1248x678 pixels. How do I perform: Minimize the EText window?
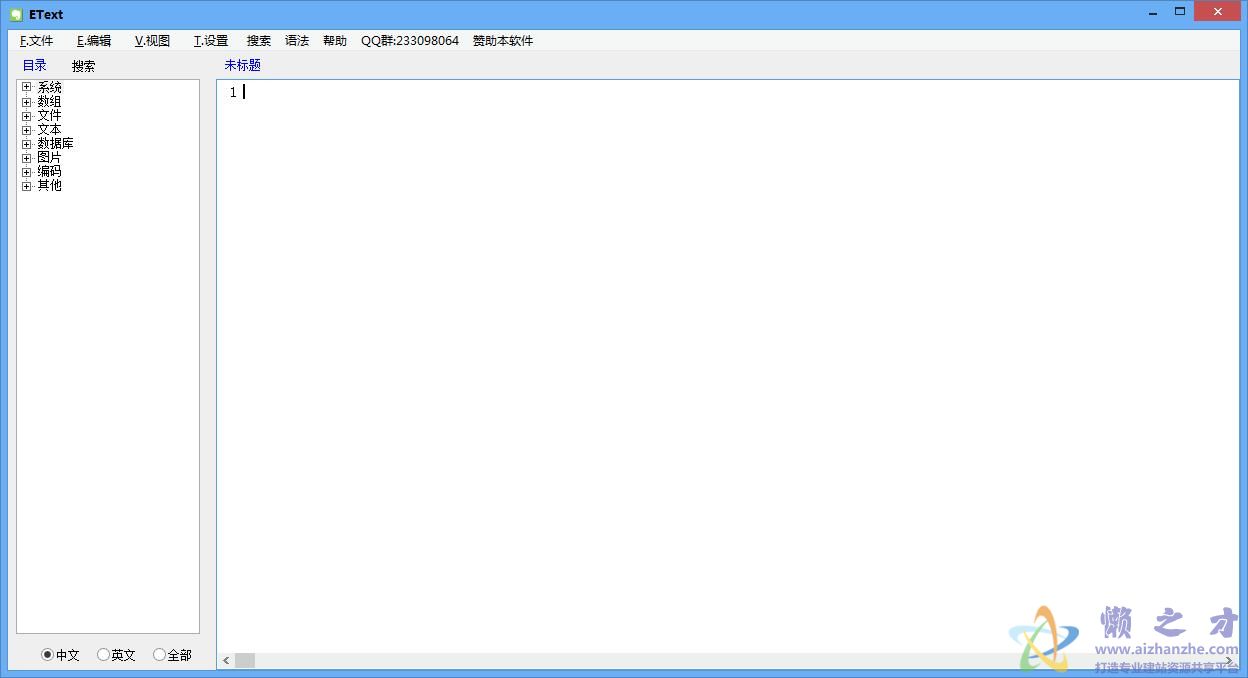coord(1153,12)
